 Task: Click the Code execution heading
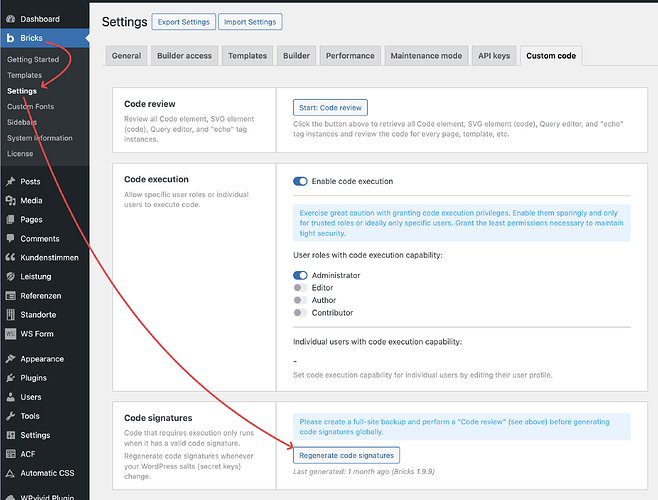156,179
